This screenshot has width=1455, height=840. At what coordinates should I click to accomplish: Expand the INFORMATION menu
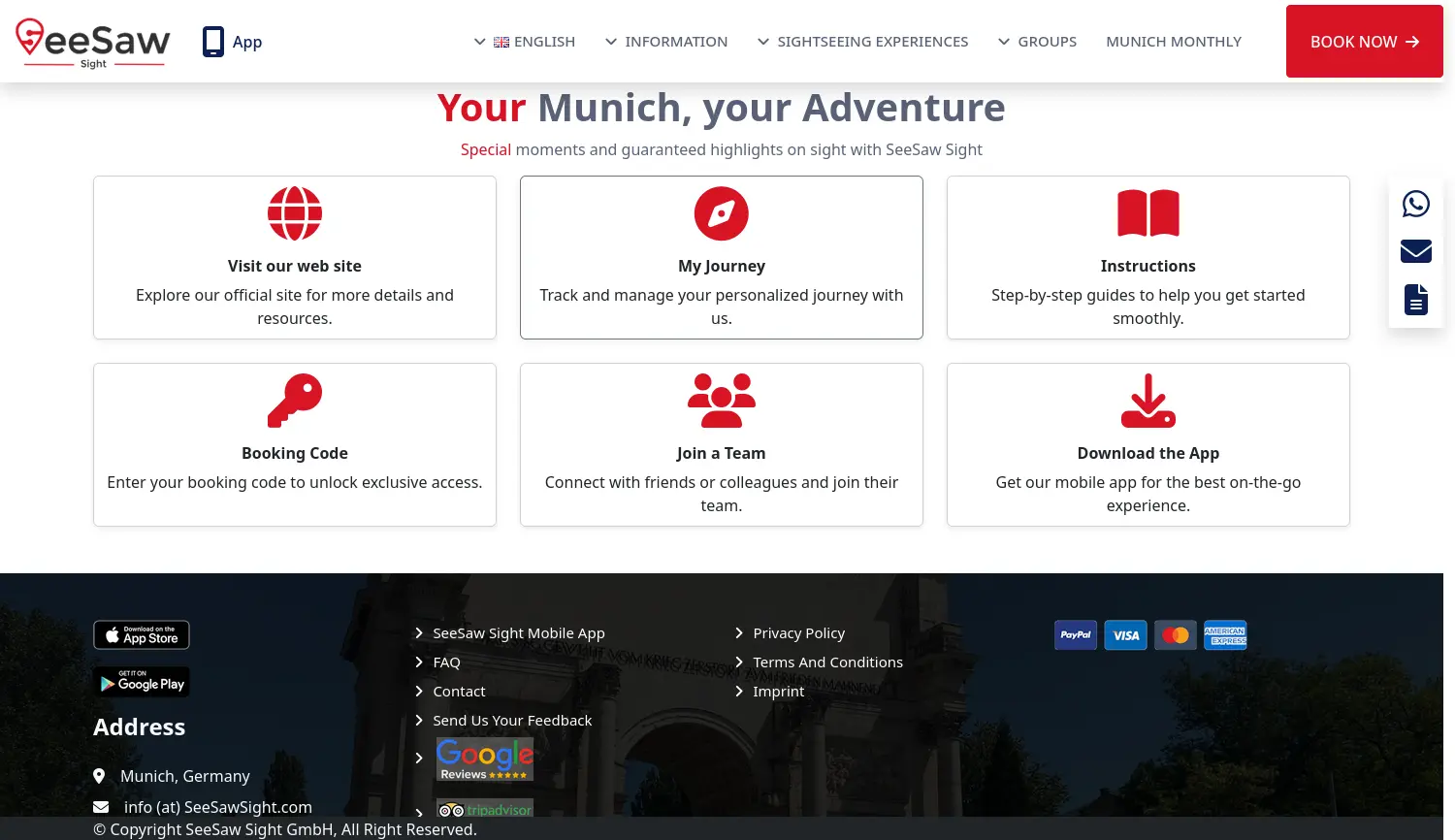click(676, 41)
